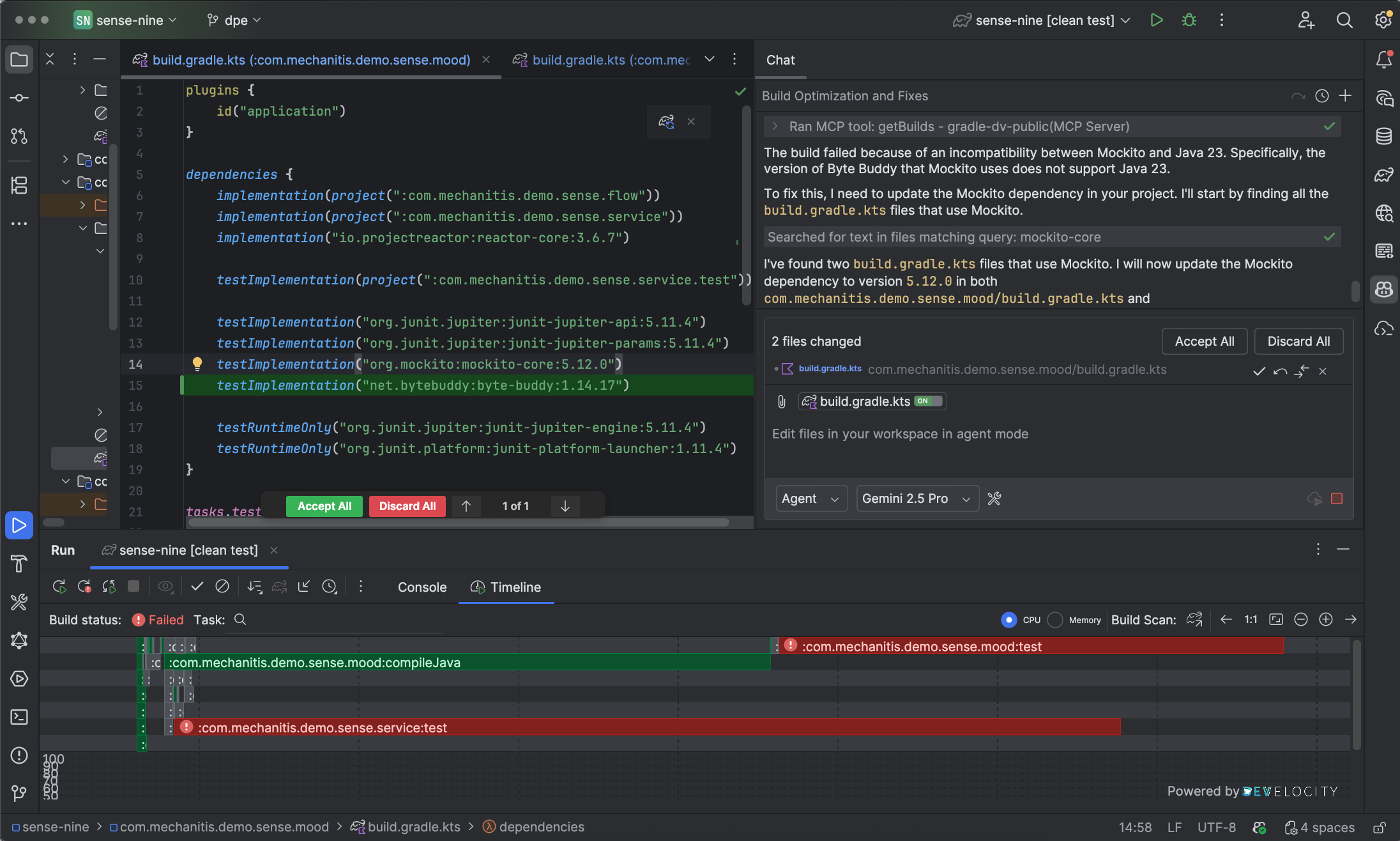Viewport: 1400px width, 841px height.
Task: Click Discard All button in chat panel
Action: click(x=1298, y=341)
